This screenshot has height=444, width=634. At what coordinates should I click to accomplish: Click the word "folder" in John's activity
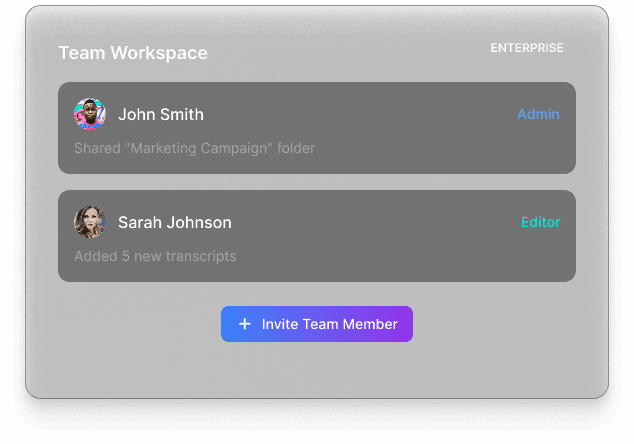click(x=295, y=148)
